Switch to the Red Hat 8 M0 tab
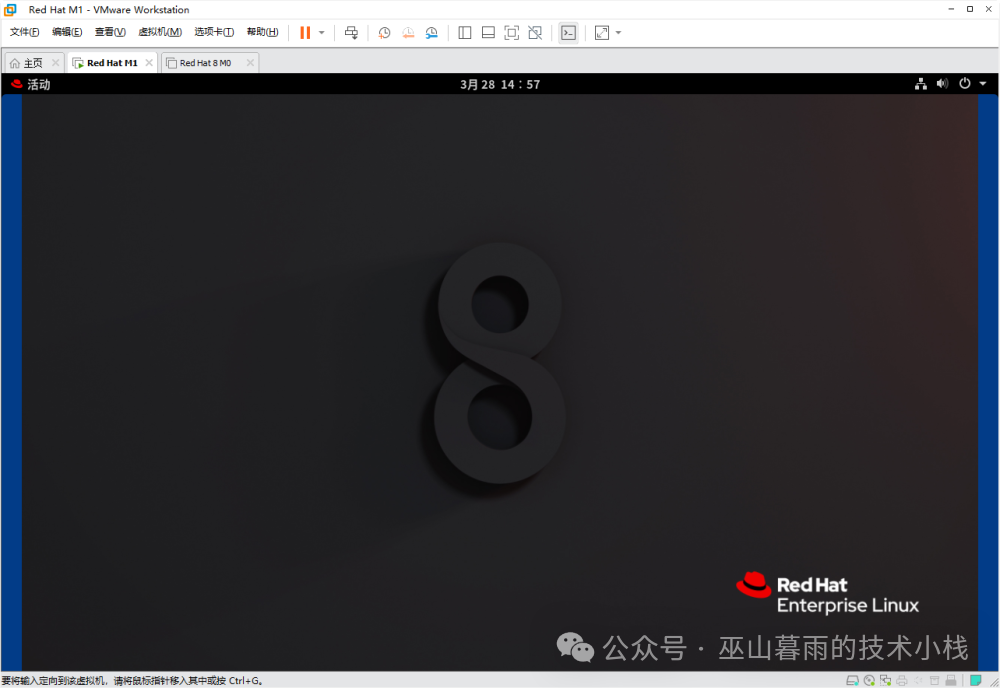This screenshot has height=688, width=1000. (x=206, y=61)
